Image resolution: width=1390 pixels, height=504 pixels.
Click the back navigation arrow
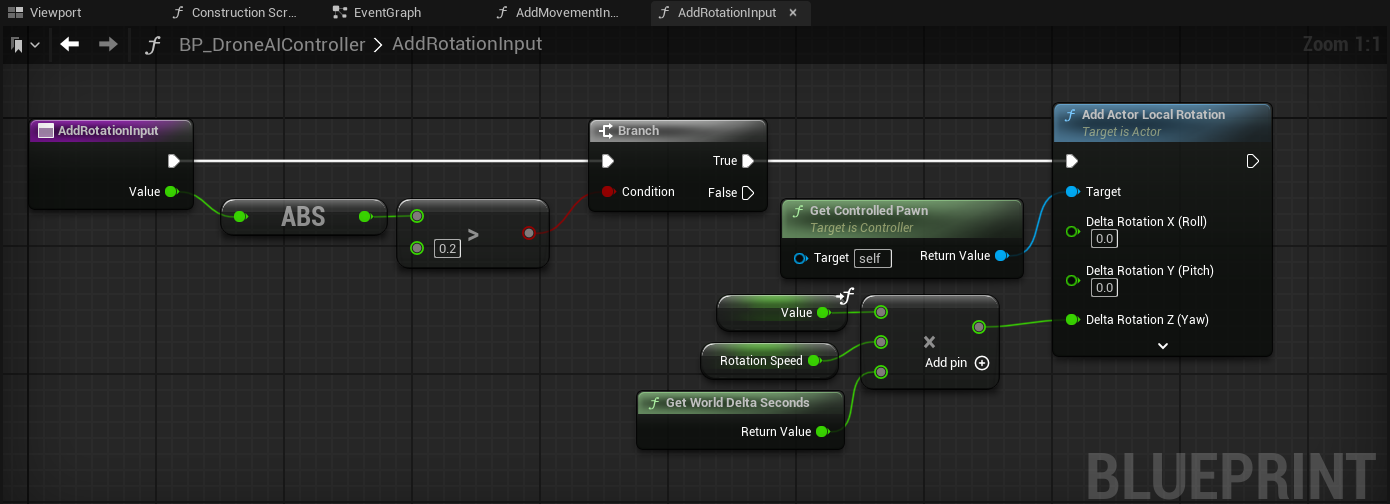69,44
